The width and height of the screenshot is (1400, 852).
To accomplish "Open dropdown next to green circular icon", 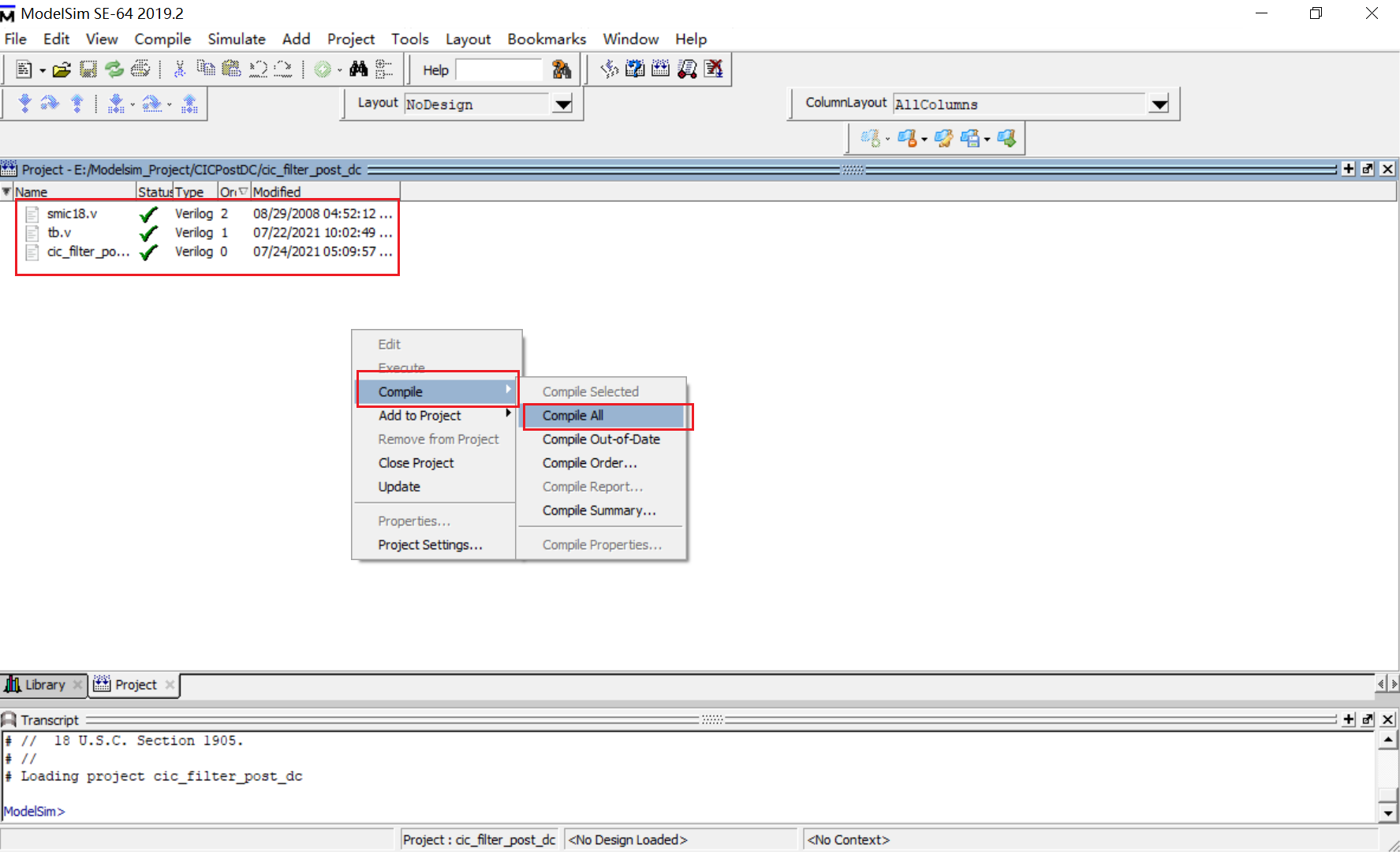I will tap(340, 70).
